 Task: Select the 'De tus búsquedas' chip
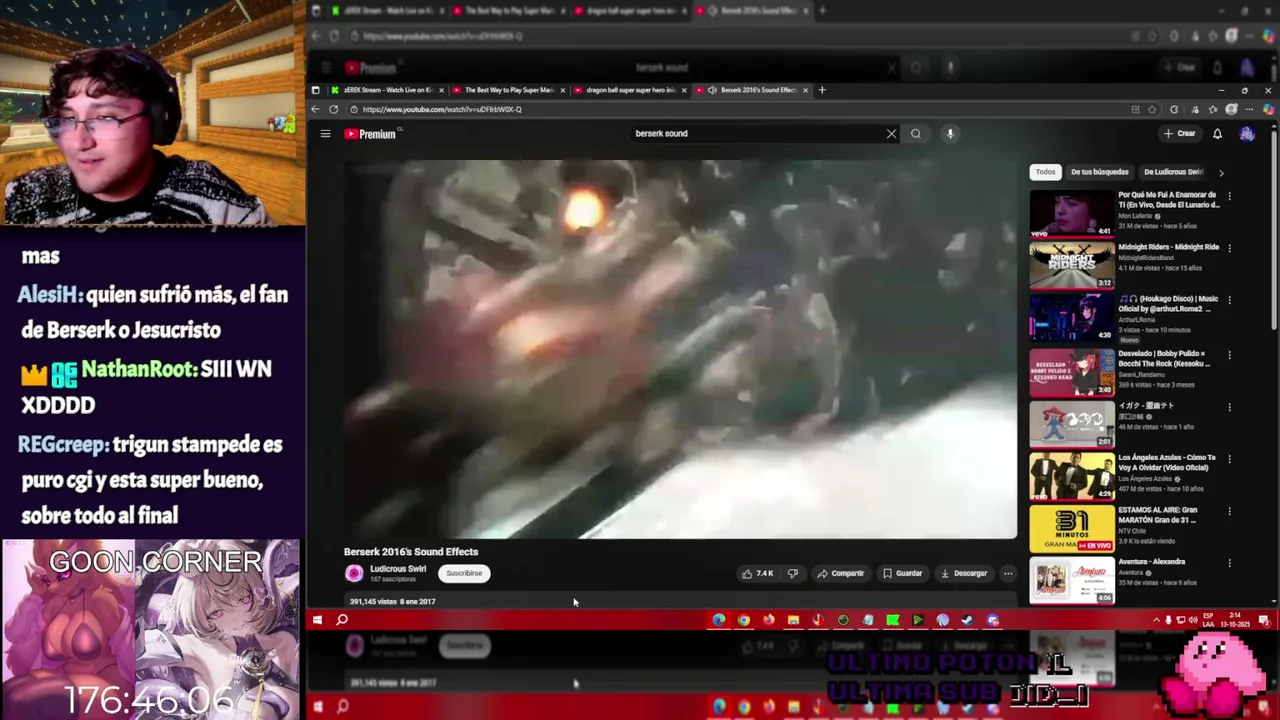(x=1099, y=172)
